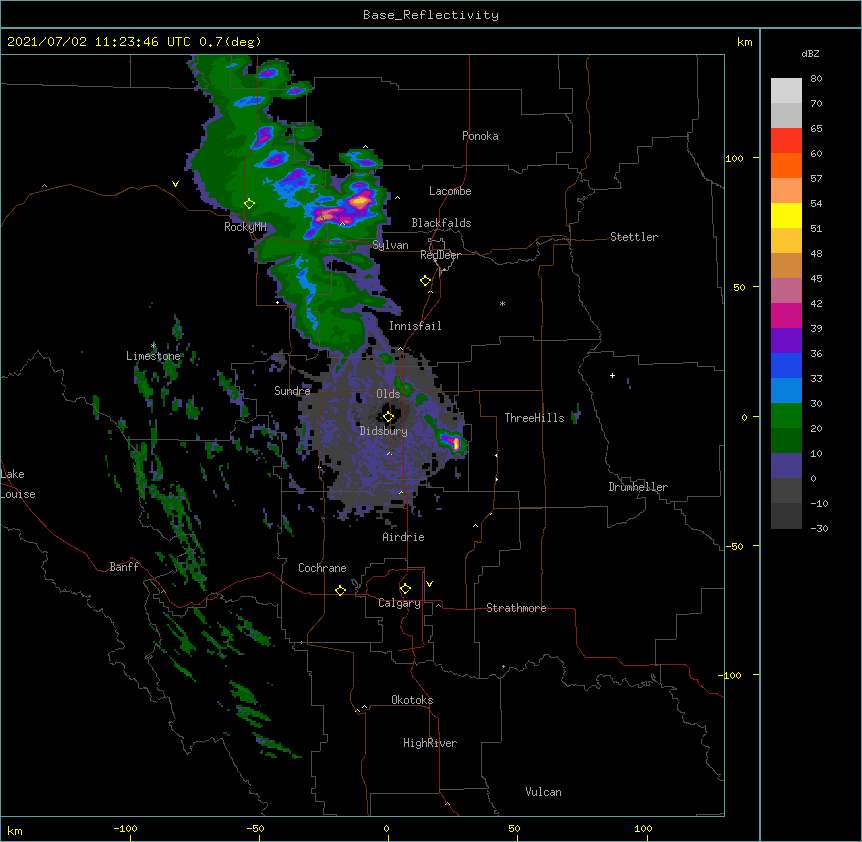Image resolution: width=862 pixels, height=842 pixels.
Task: Click the yellow V marker east of Calgary
Action: [429, 584]
